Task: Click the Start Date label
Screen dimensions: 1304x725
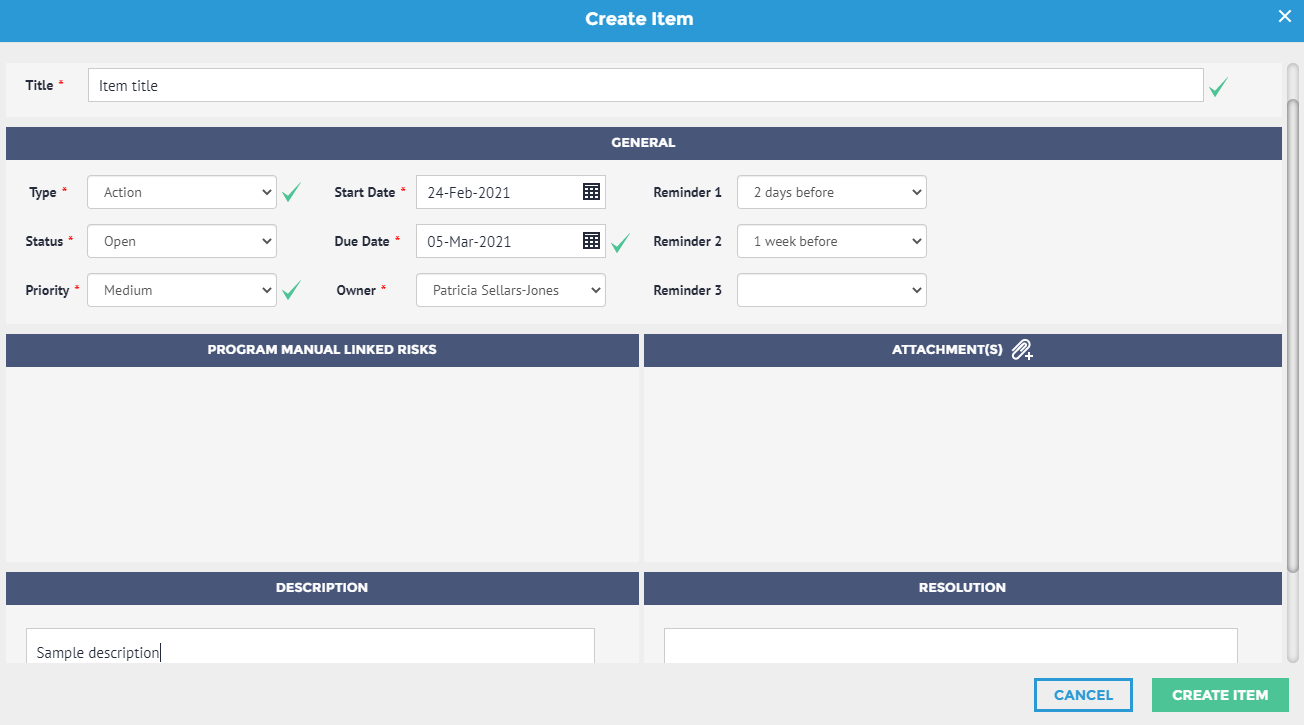Action: pyautogui.click(x=365, y=192)
